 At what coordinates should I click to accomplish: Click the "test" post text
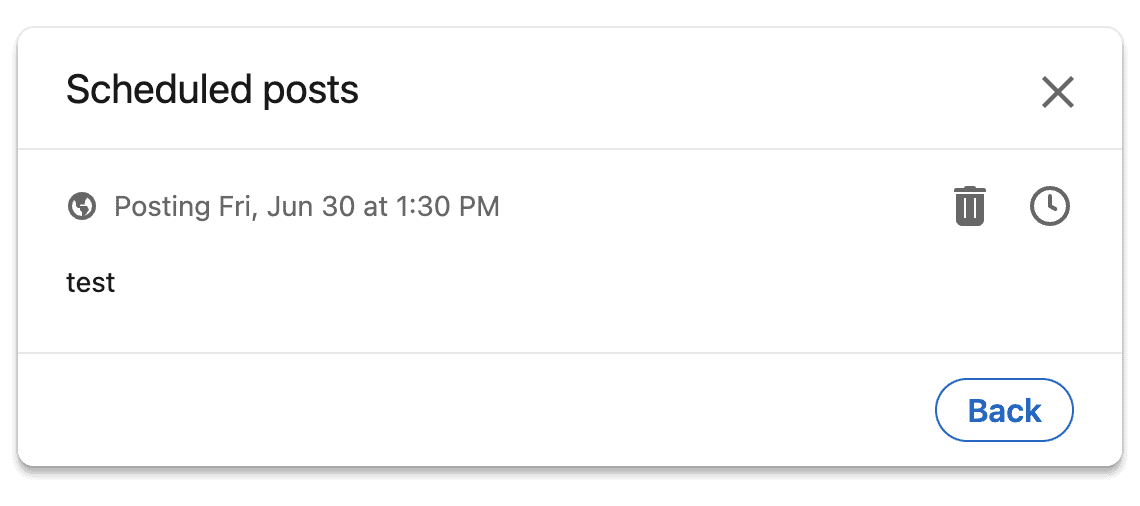(x=91, y=283)
